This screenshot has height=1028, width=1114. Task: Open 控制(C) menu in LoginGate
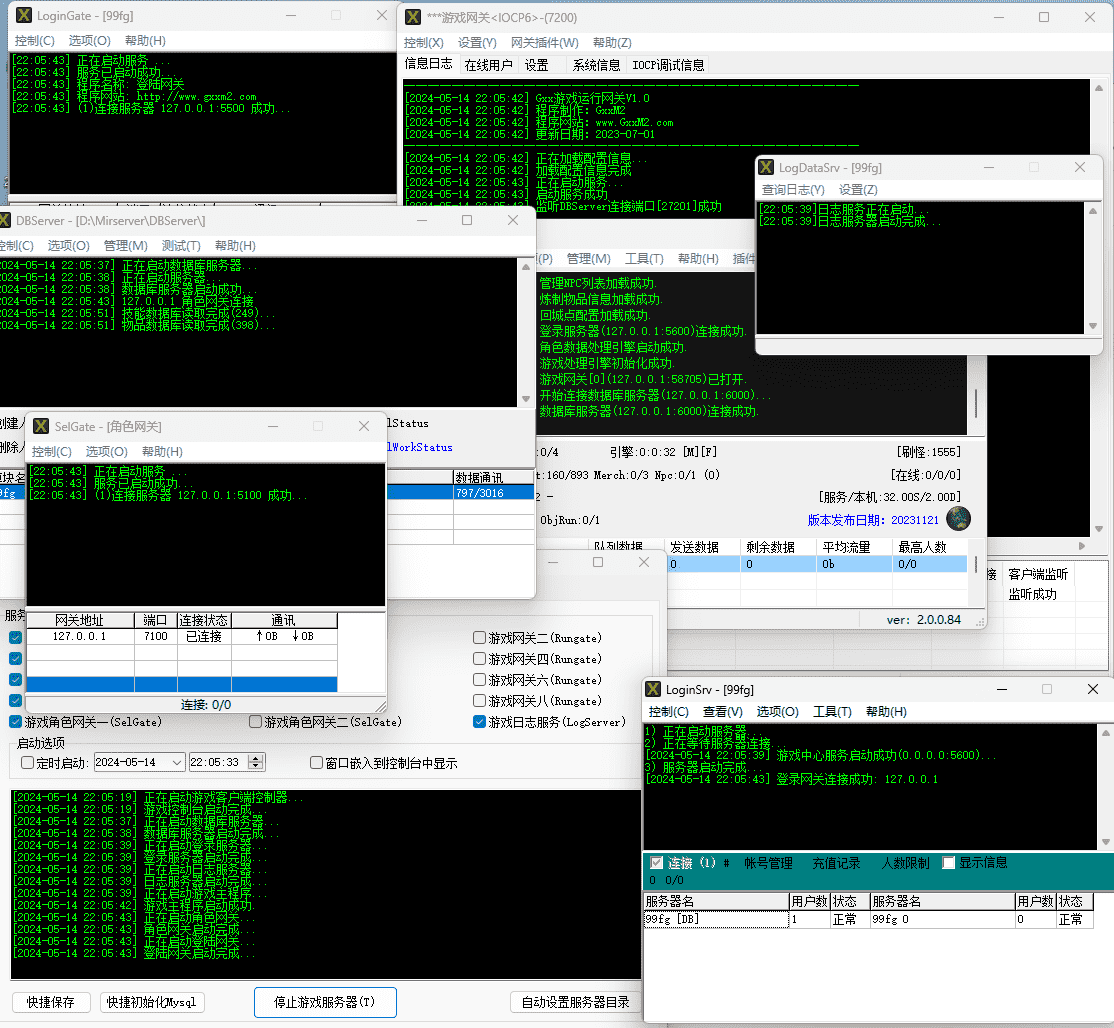pos(34,40)
